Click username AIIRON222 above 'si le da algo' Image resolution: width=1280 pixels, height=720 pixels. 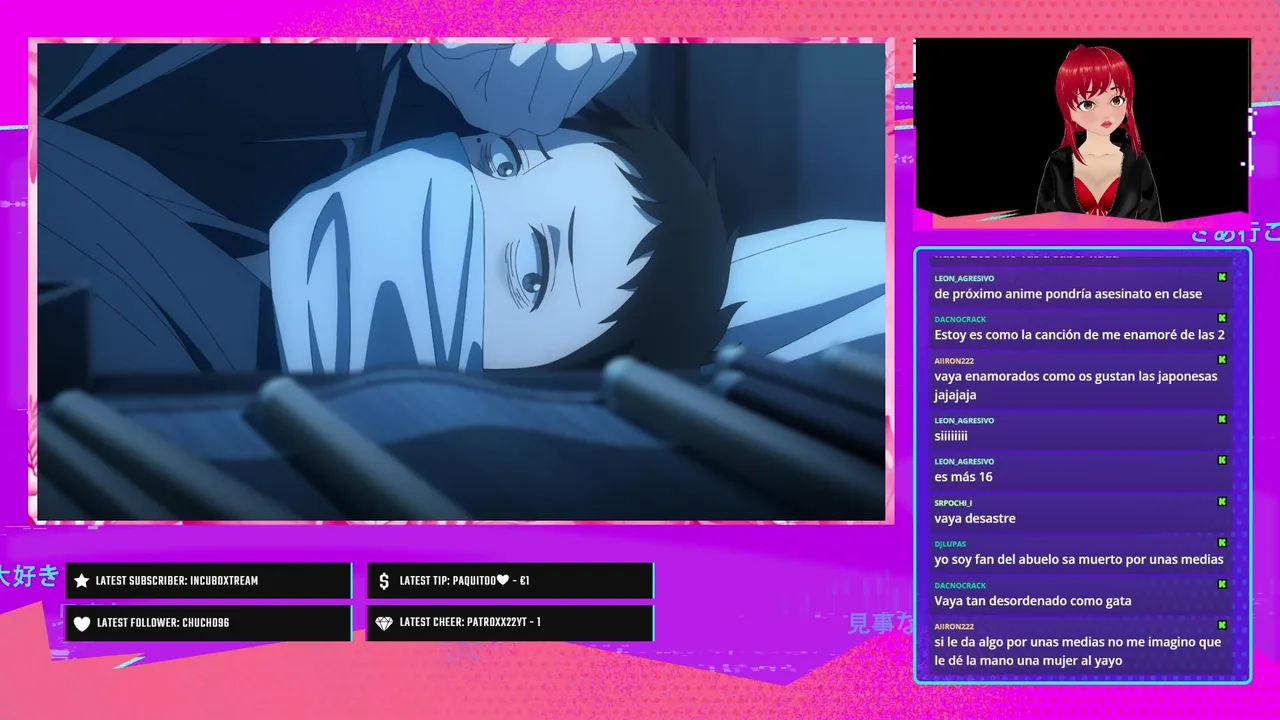pos(954,626)
